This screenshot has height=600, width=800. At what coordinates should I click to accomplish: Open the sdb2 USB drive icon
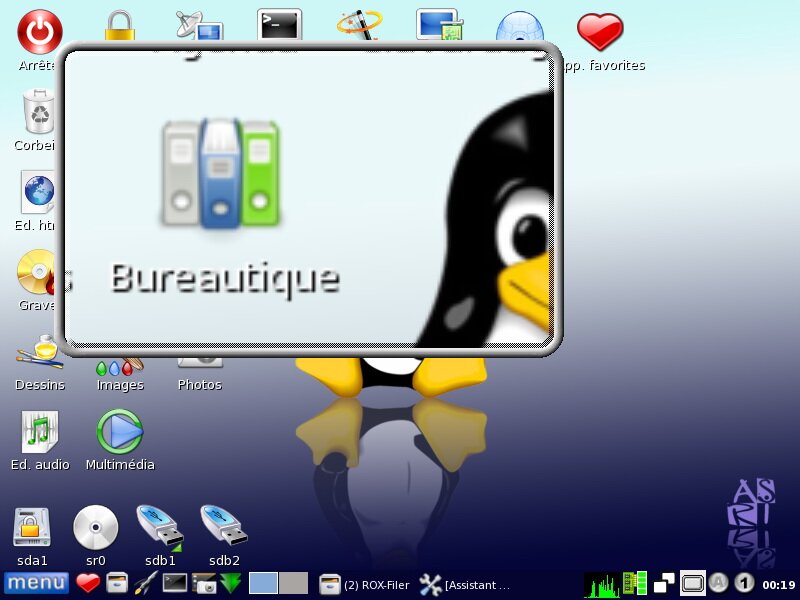point(224,526)
